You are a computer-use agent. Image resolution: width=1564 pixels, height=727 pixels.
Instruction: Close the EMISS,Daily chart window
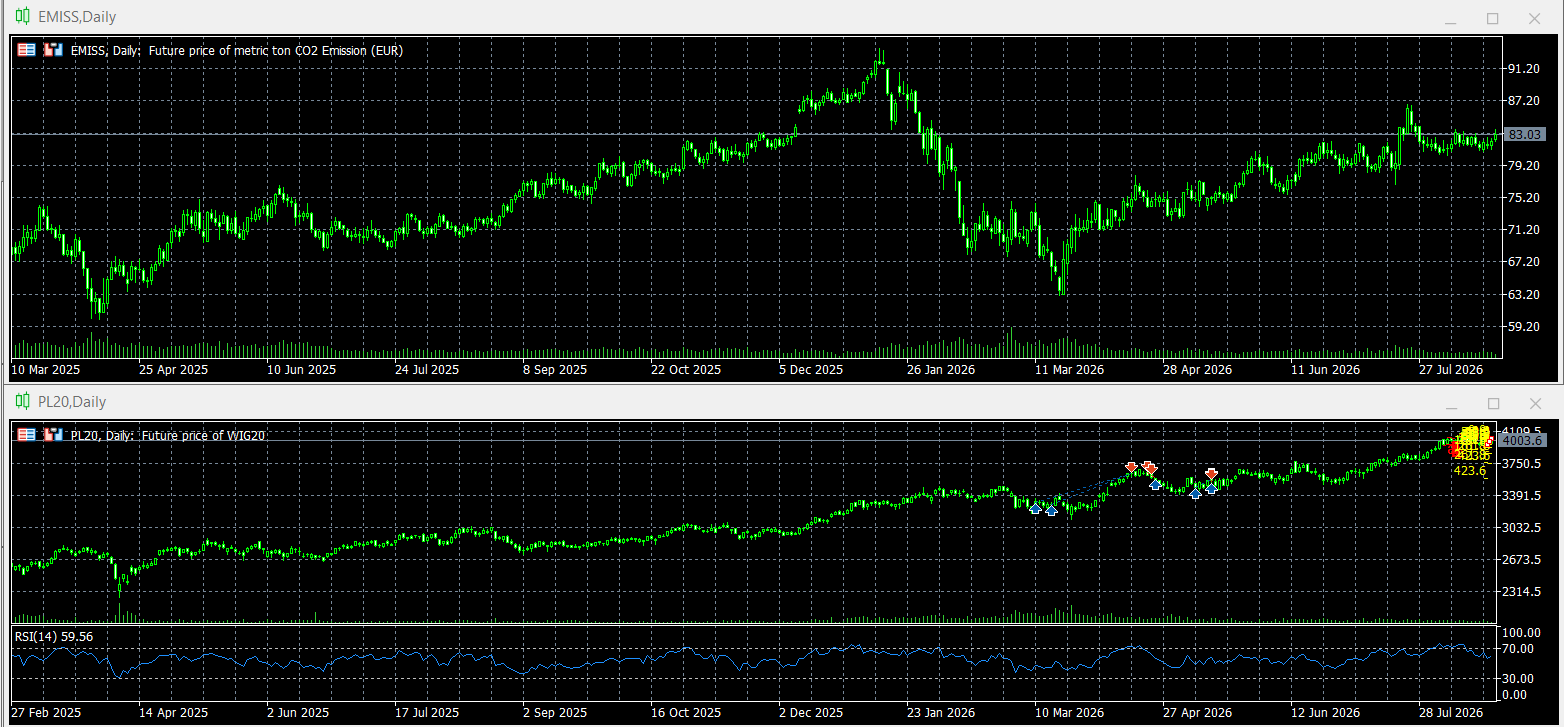1534,19
